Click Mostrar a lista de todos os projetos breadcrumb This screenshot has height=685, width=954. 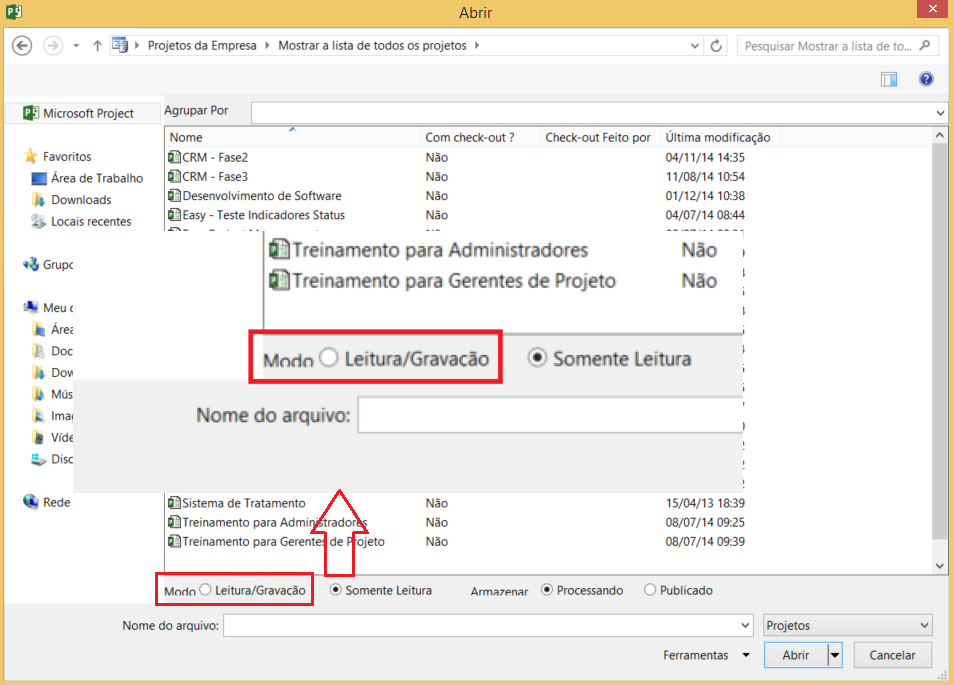click(x=372, y=46)
